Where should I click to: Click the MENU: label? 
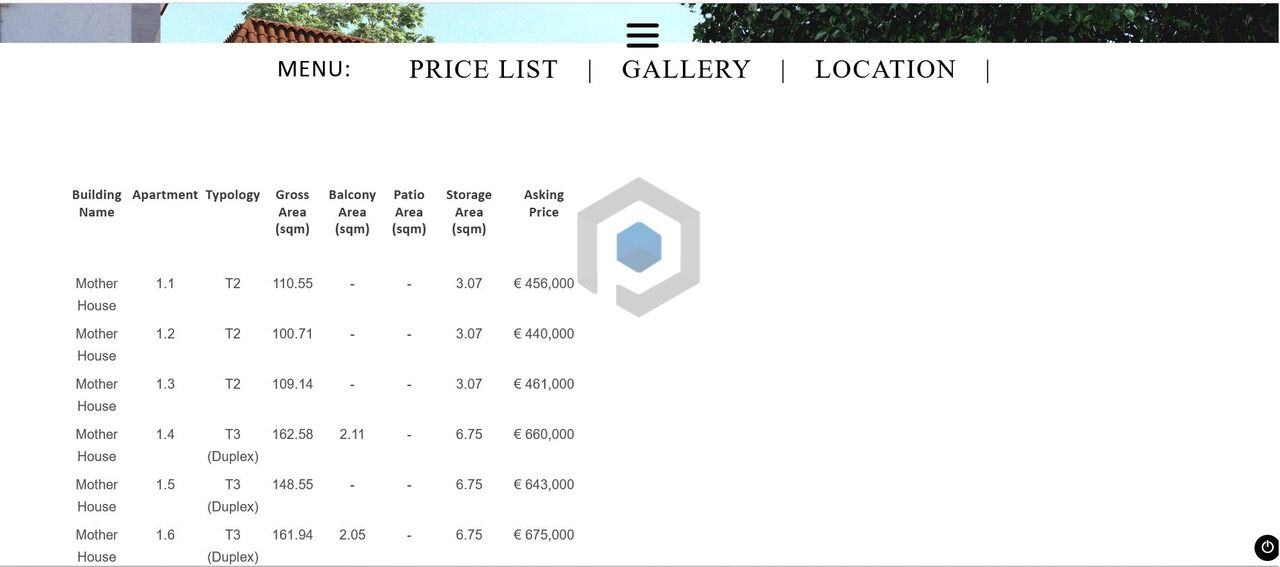pyautogui.click(x=314, y=69)
